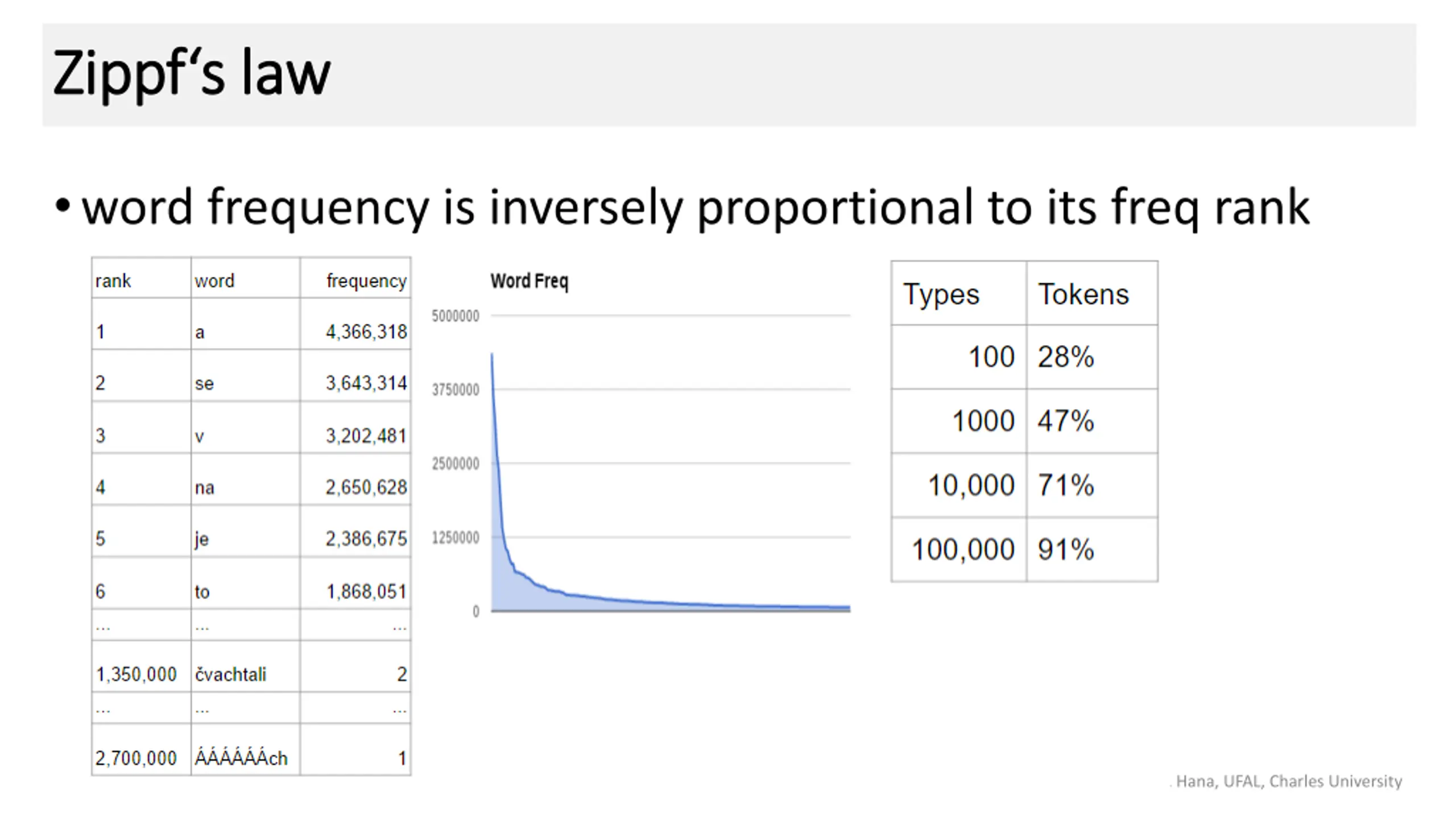
Task: Select the "frequency" column header cell
Action: point(366,281)
